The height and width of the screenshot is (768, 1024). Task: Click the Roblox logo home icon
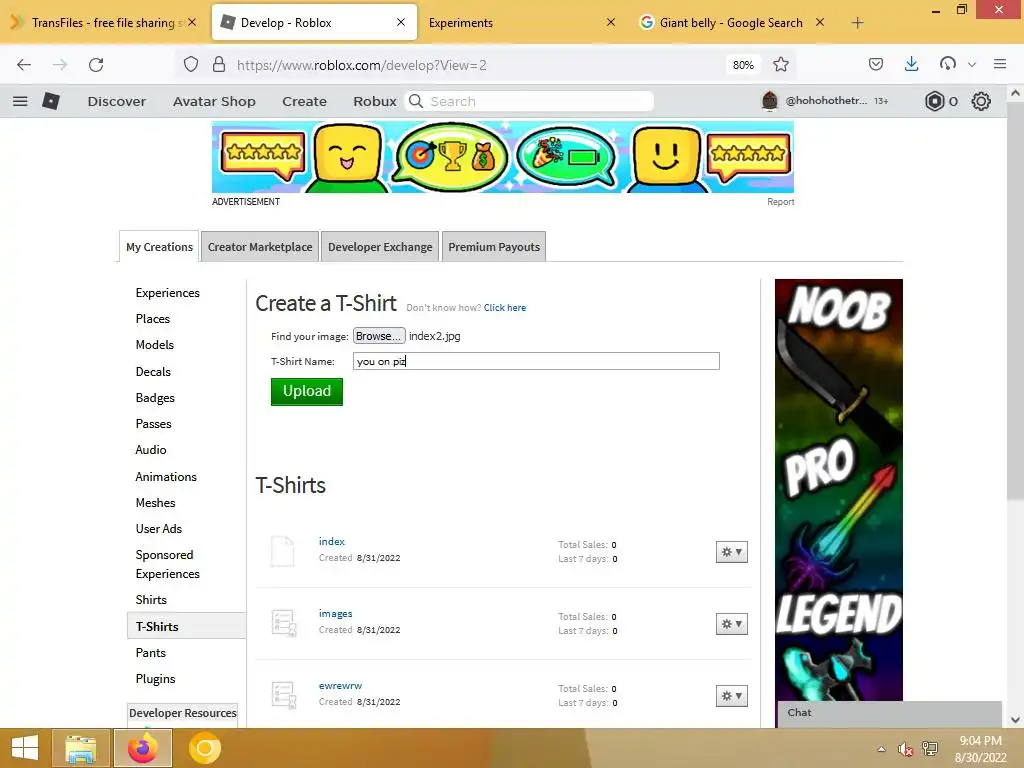tap(51, 101)
